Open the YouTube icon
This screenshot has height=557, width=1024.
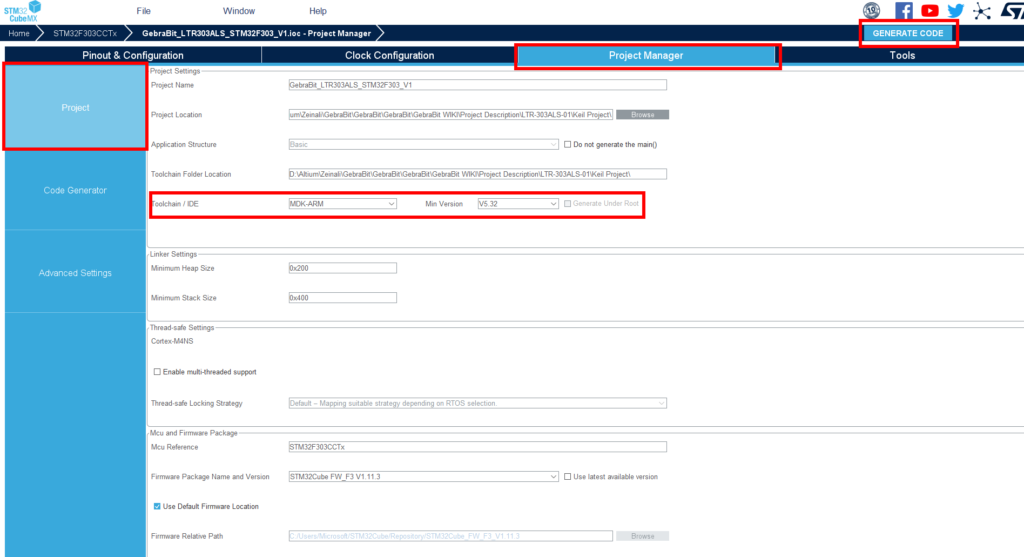[x=930, y=10]
